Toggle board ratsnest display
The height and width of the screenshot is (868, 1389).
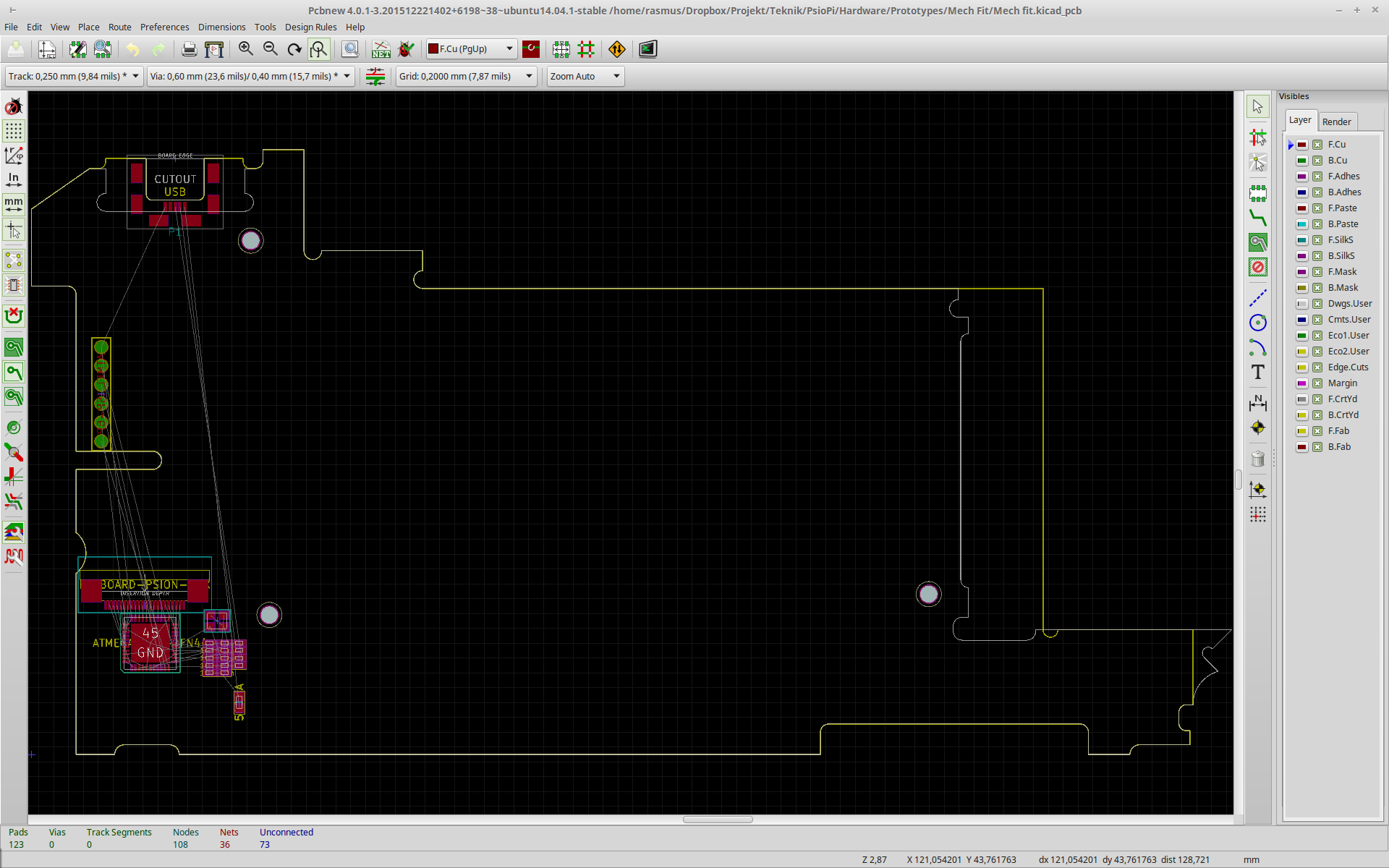(14, 260)
